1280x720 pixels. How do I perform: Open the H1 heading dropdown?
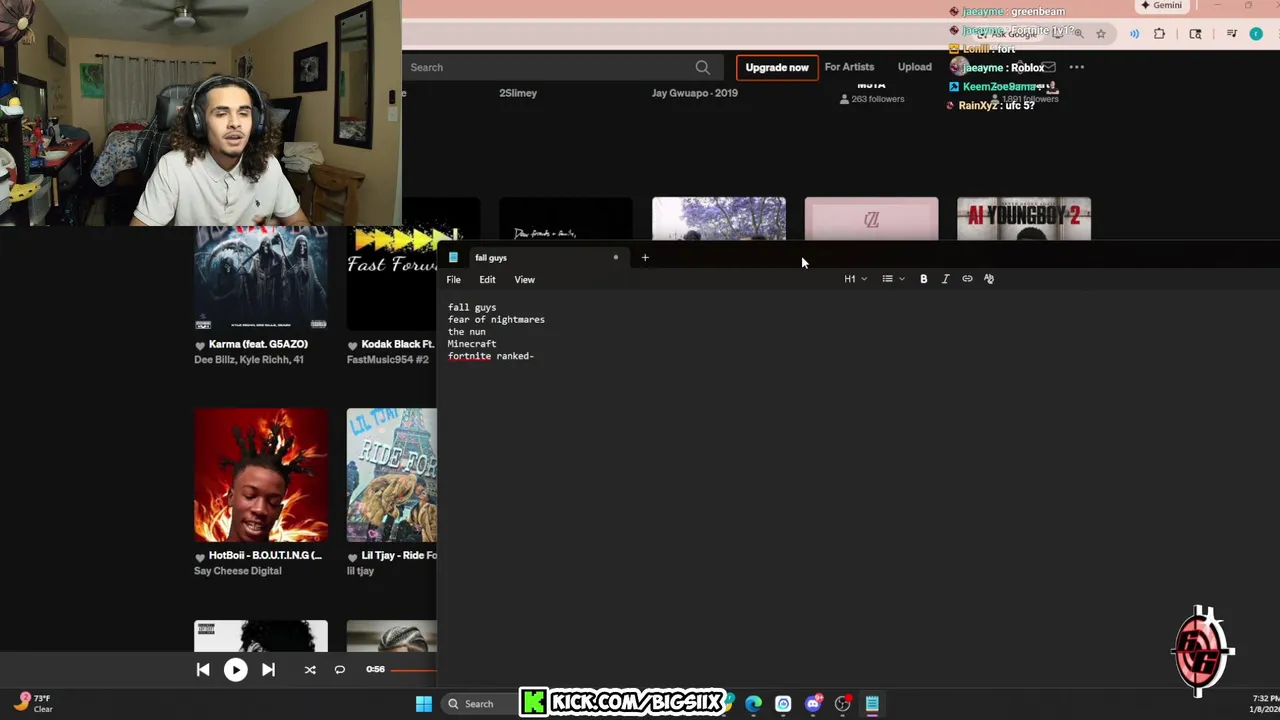point(855,279)
